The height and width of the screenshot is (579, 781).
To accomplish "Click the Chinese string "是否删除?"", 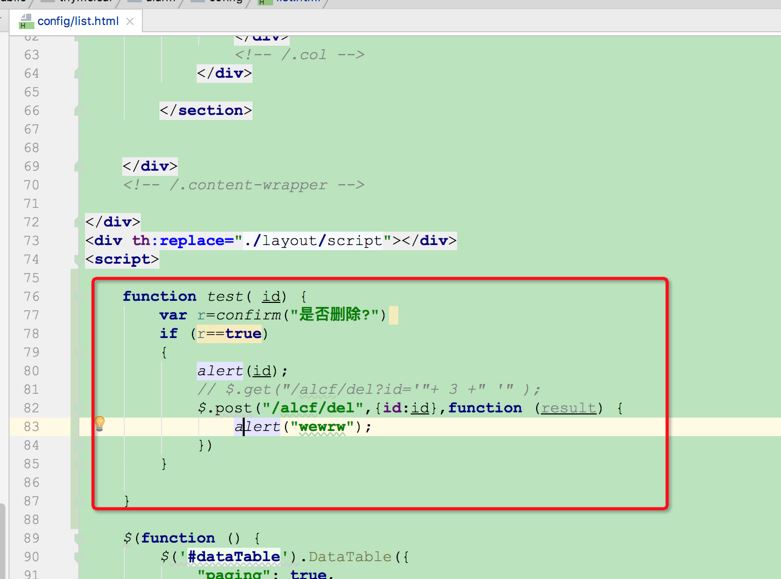I will (335, 315).
